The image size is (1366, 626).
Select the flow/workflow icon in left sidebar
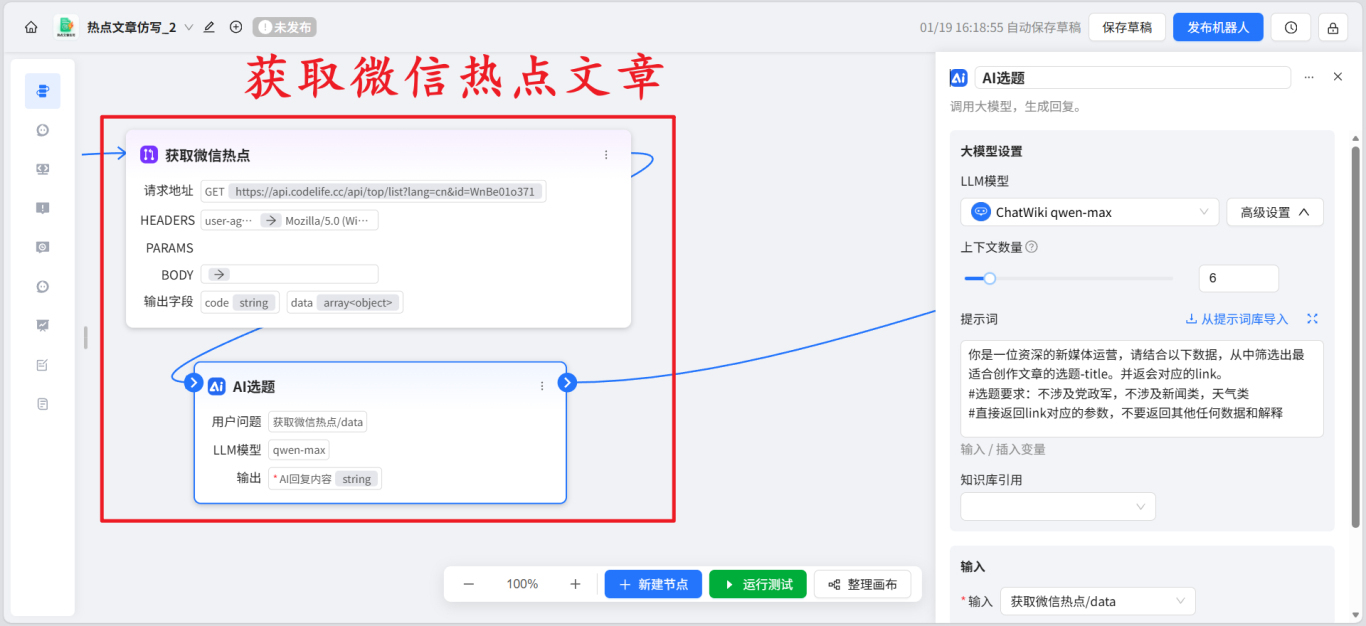click(42, 90)
